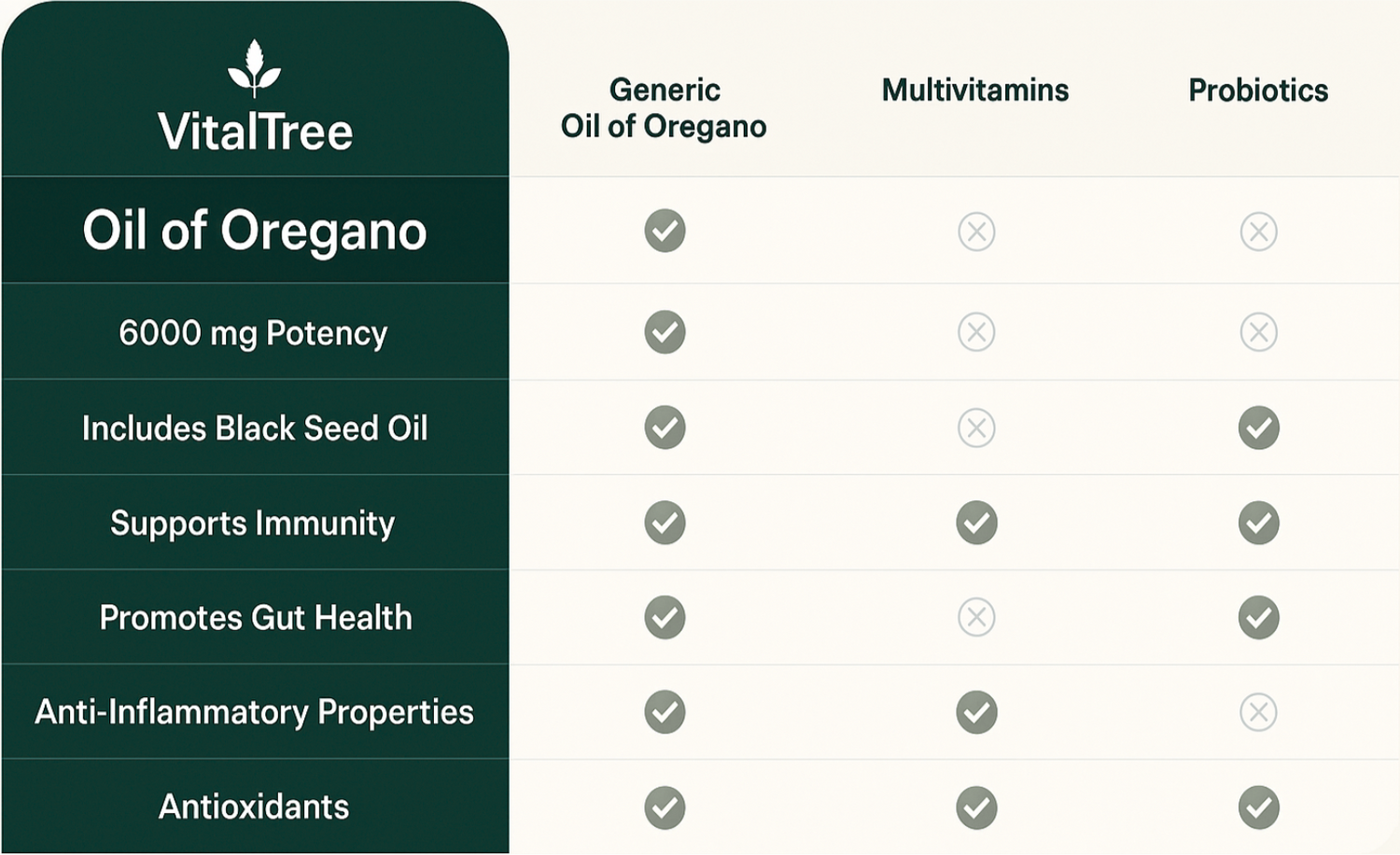
Task: Click Probiotics checkmark for Includes Black Seed Oil
Action: (x=1258, y=427)
